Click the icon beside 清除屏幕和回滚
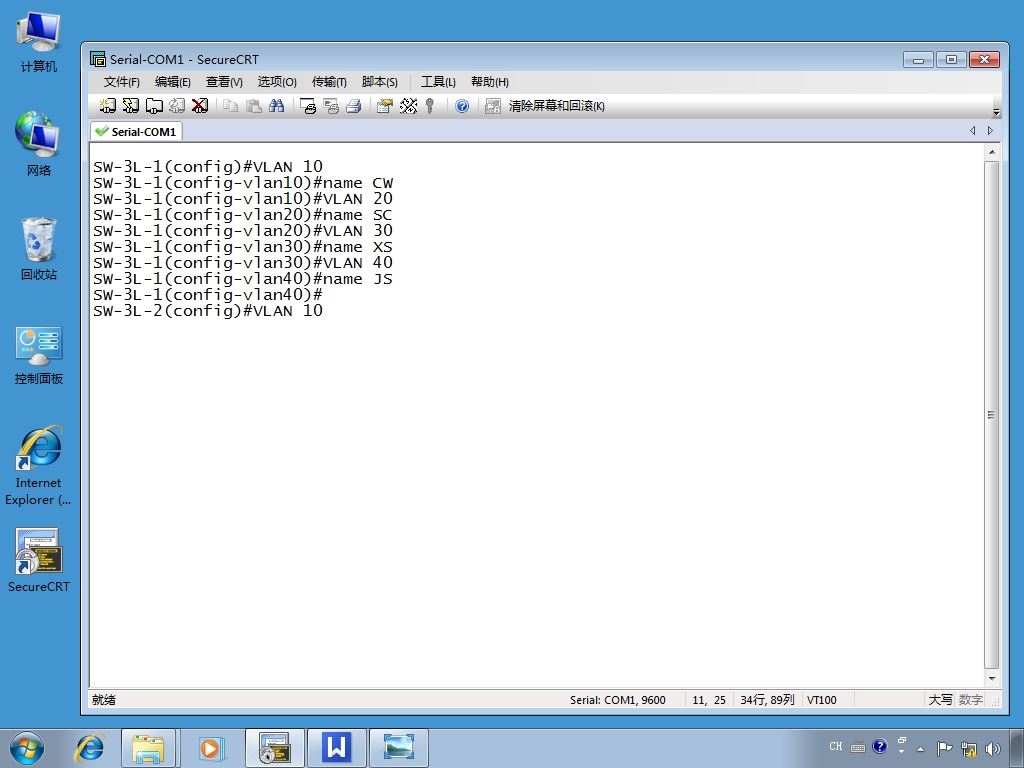The width and height of the screenshot is (1024, 768). (x=492, y=106)
